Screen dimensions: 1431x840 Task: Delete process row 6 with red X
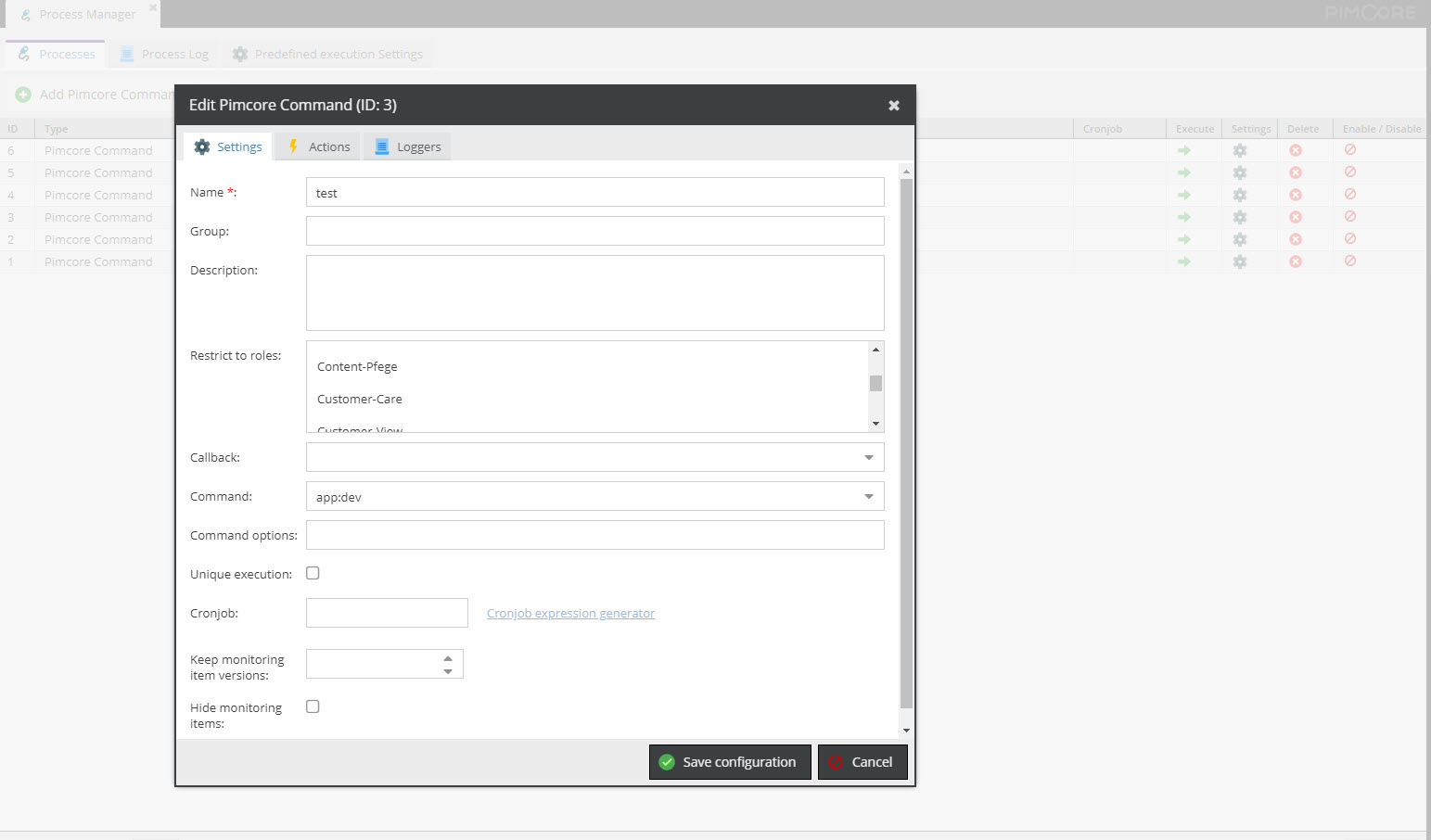pos(1296,150)
